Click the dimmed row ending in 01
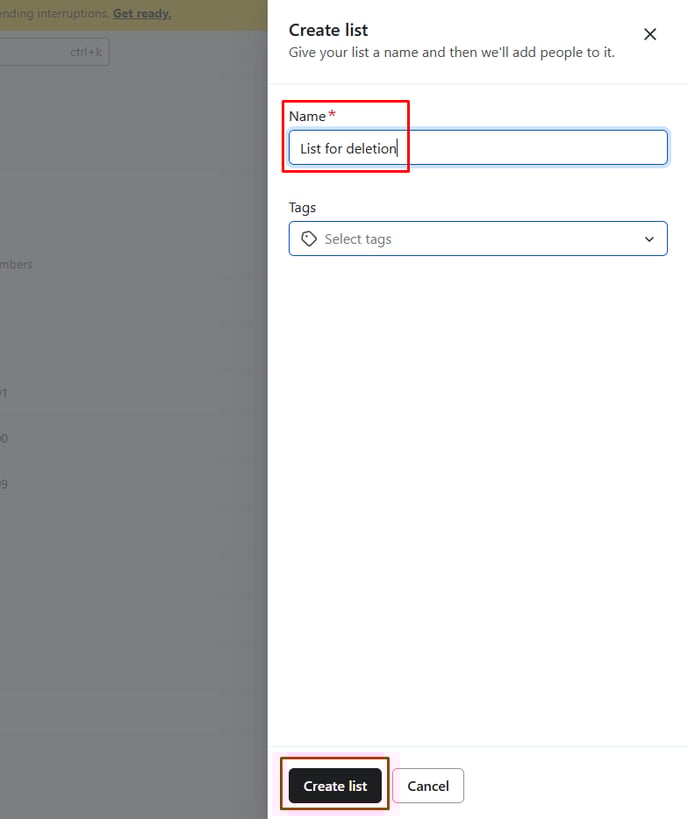688x819 pixels. [x=3, y=393]
